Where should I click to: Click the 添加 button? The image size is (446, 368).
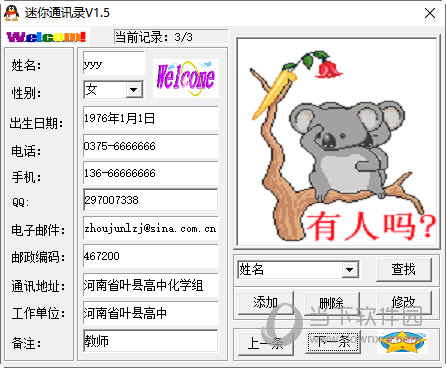point(266,303)
